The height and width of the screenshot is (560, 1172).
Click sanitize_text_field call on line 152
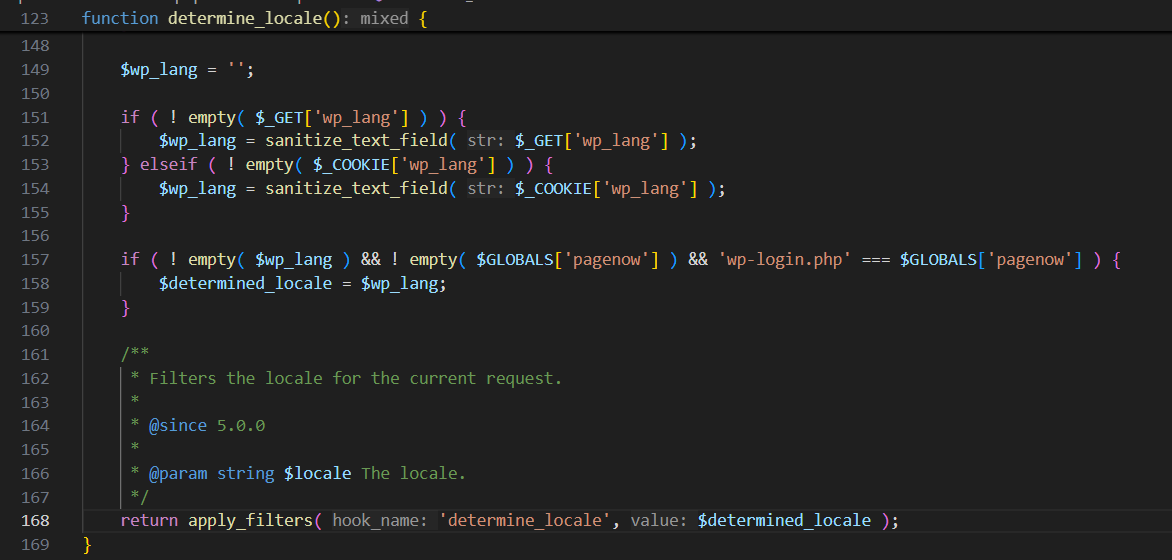356,141
